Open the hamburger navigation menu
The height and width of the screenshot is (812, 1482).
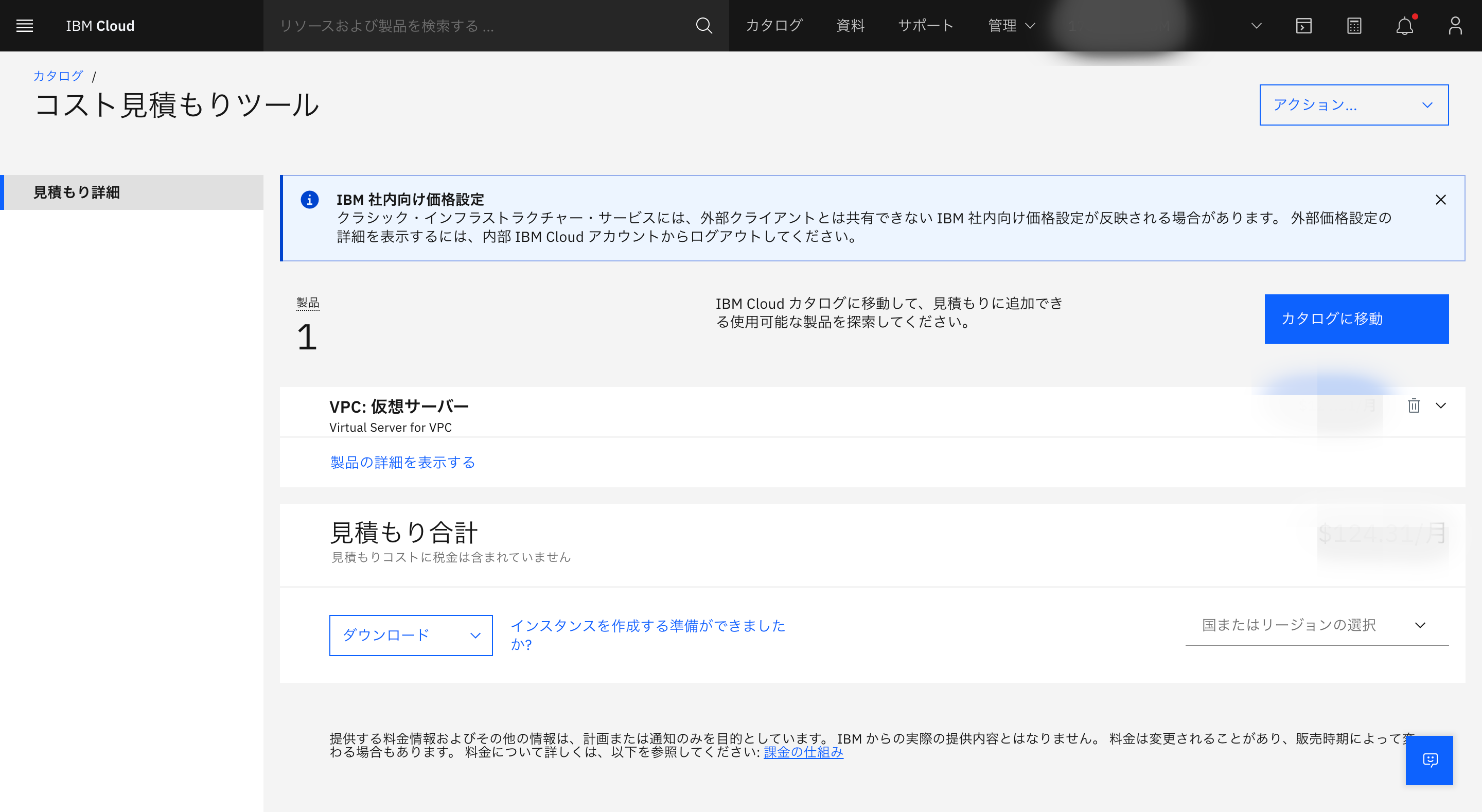click(25, 25)
